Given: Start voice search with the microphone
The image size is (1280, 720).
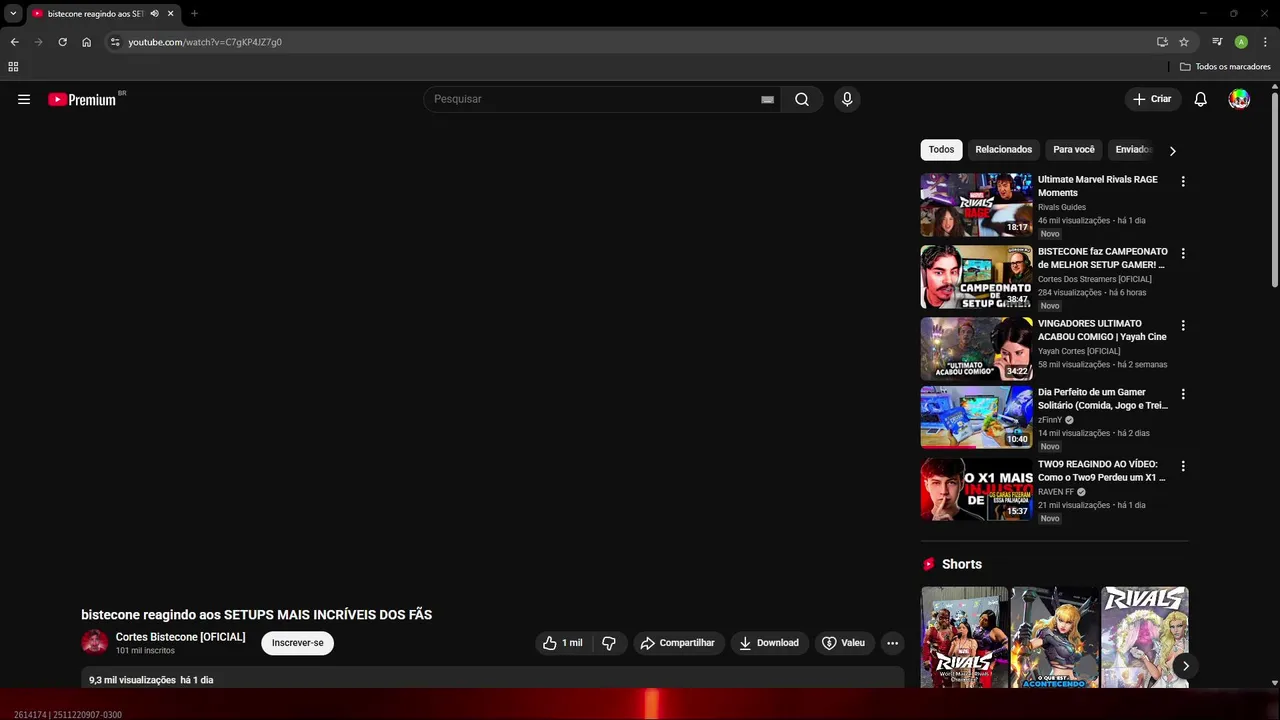Looking at the screenshot, I should pyautogui.click(x=847, y=99).
